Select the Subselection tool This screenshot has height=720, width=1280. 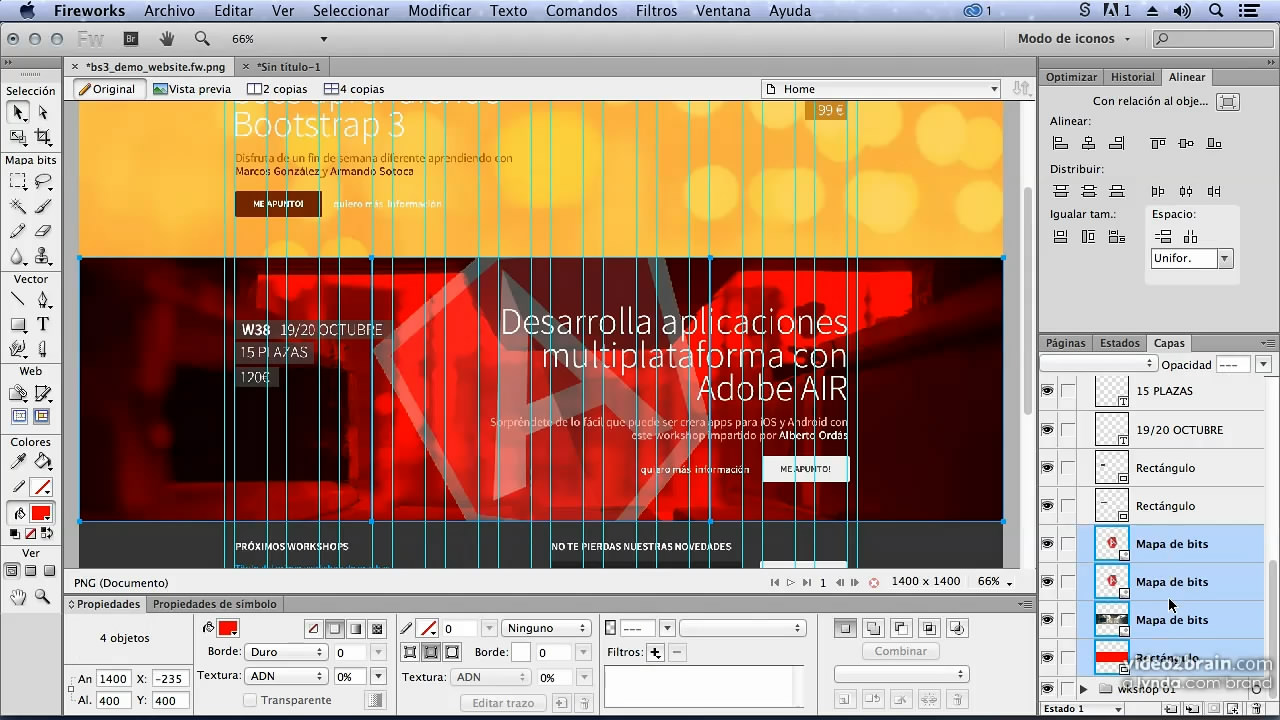coord(43,112)
